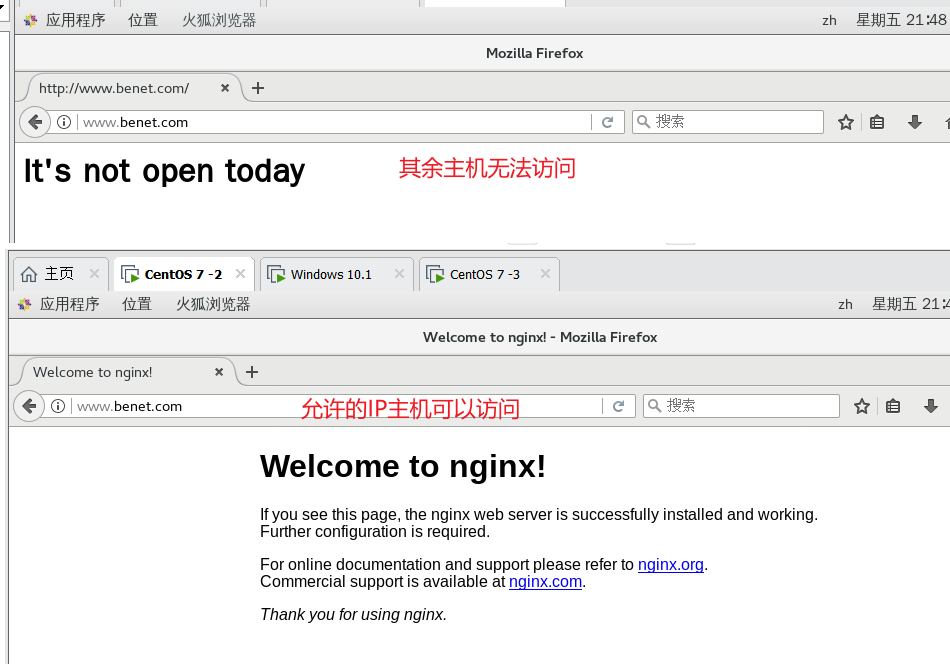
Task: Click upper panel zh input language indicator
Action: [x=829, y=21]
